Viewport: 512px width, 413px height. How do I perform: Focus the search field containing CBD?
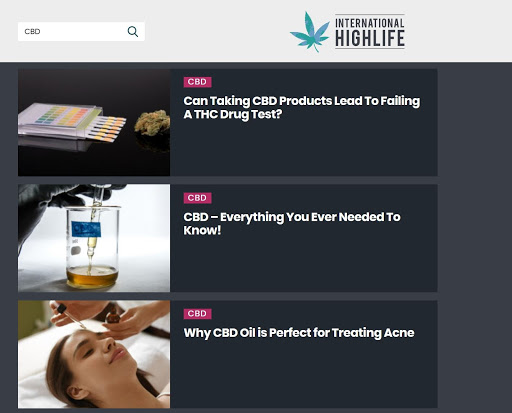point(81,32)
